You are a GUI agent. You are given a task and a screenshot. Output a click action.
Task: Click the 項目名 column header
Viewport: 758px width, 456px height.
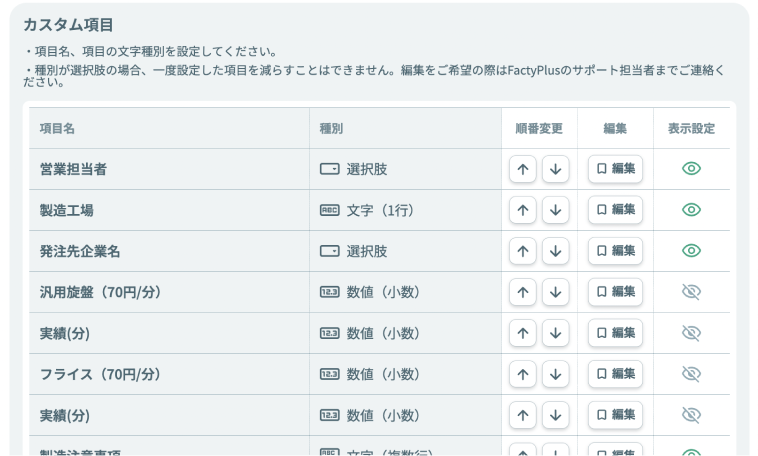point(57,129)
